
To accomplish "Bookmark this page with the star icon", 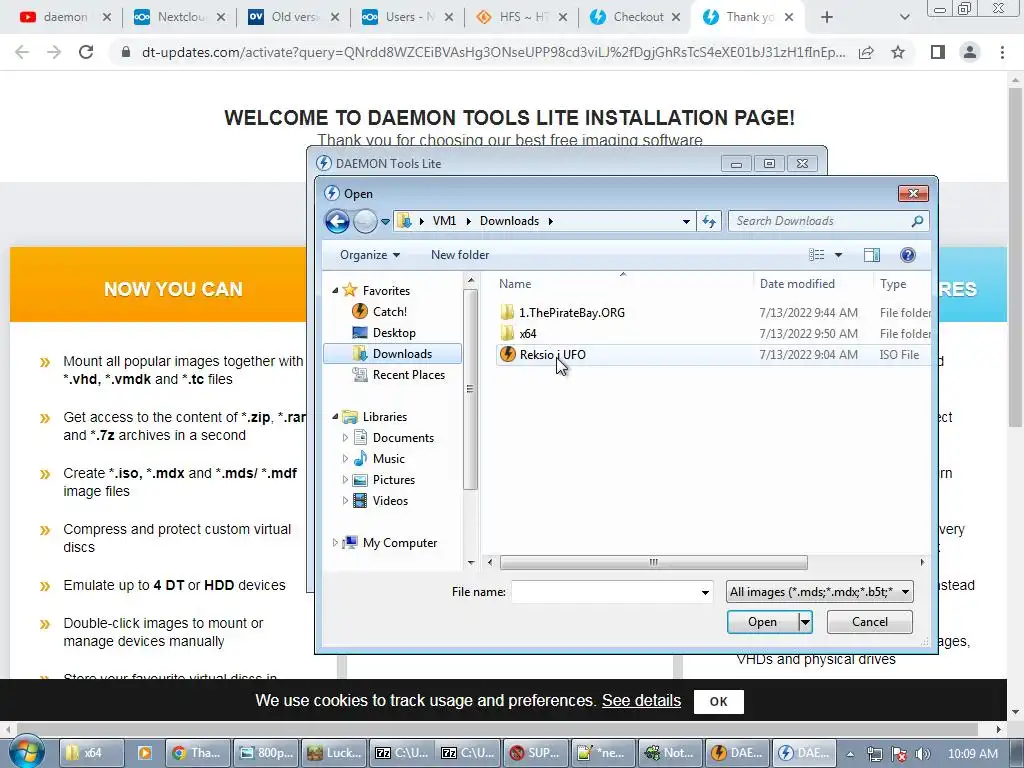I will (898, 52).
